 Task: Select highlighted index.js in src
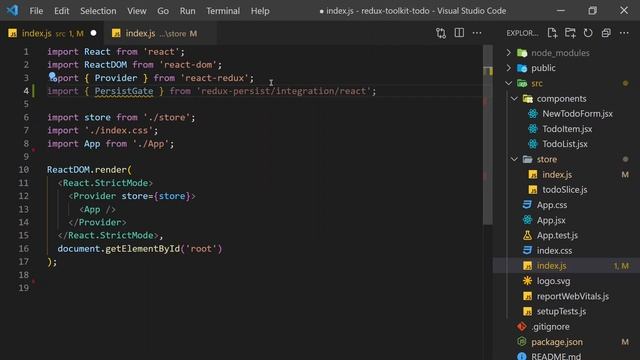[566, 266]
